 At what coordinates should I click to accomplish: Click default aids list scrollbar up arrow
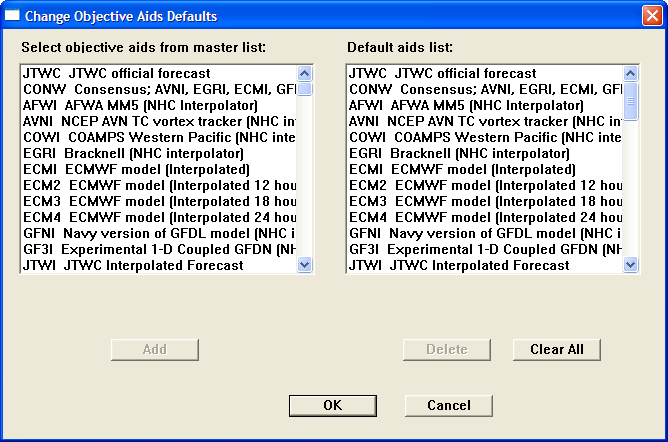[631, 74]
